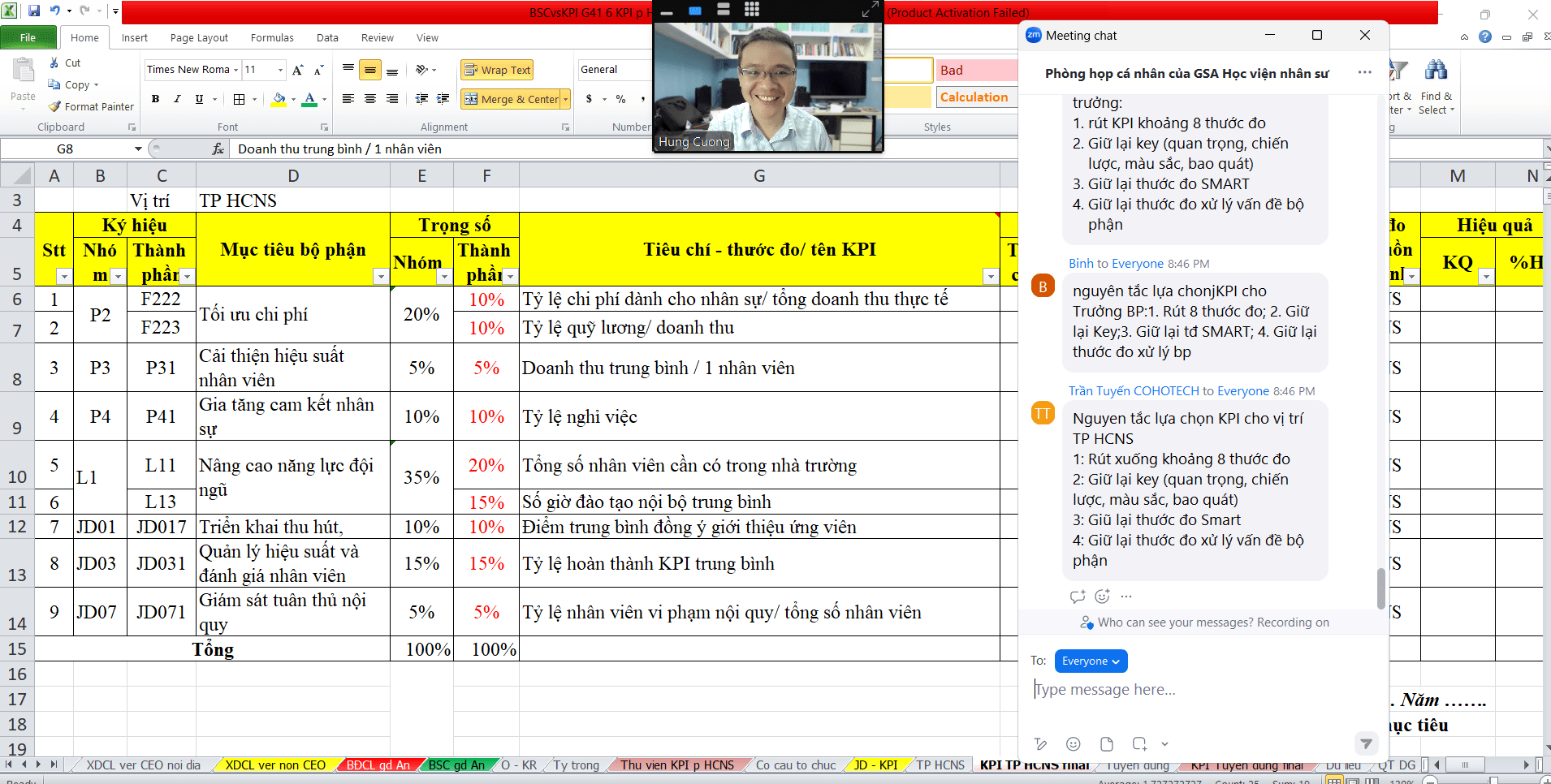Open filter dropdown on Mục tiêu bộ phận
The image size is (1551, 784).
coord(381,277)
